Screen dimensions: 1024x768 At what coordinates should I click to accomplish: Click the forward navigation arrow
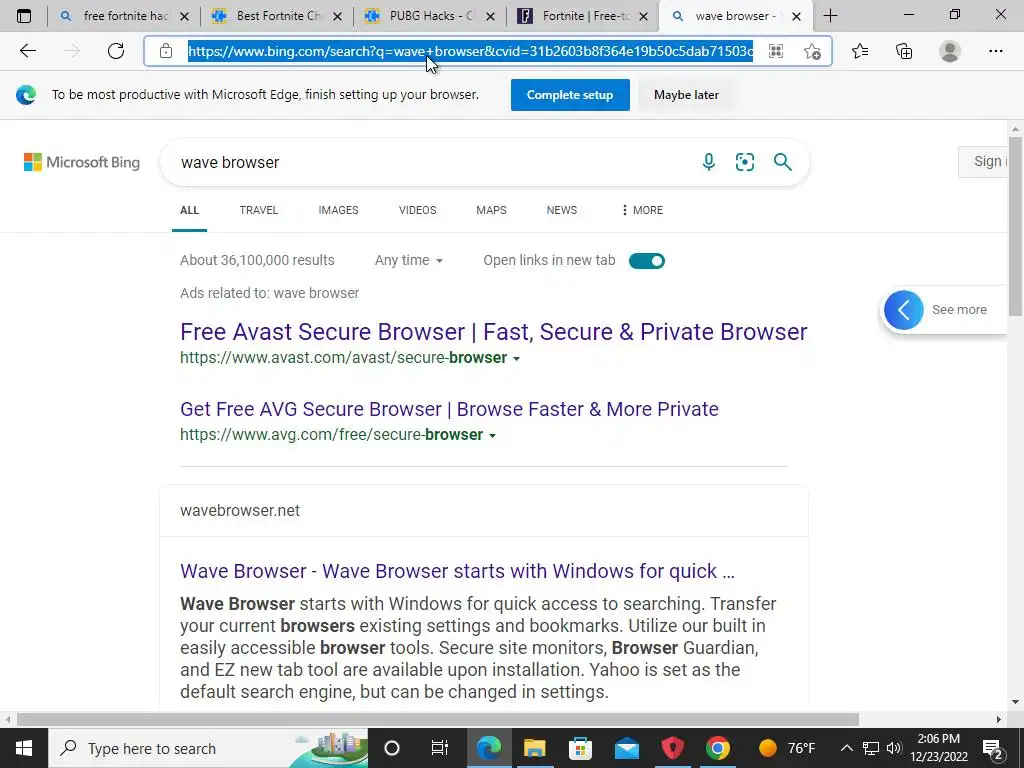tap(72, 51)
